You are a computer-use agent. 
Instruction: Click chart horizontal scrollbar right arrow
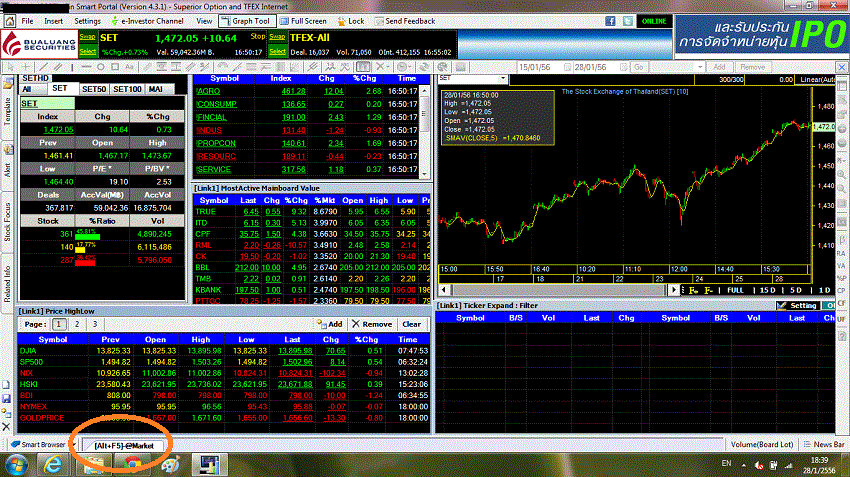[x=673, y=290]
